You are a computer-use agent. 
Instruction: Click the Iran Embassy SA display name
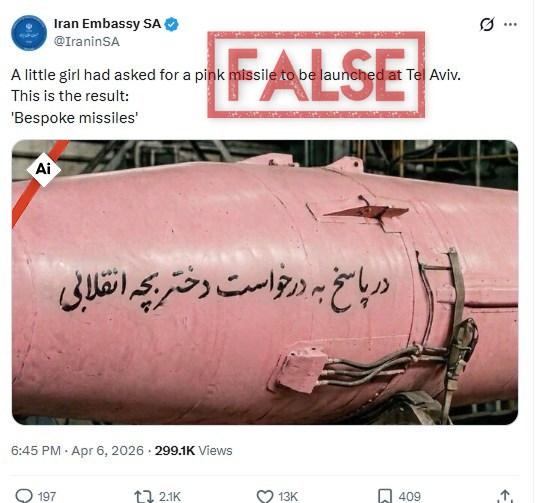107,24
